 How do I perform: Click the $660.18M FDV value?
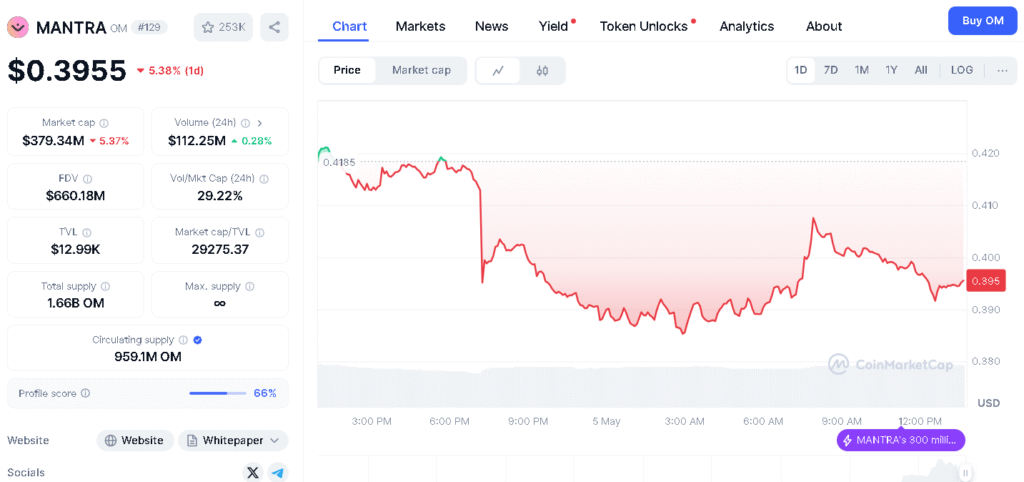[x=75, y=195]
